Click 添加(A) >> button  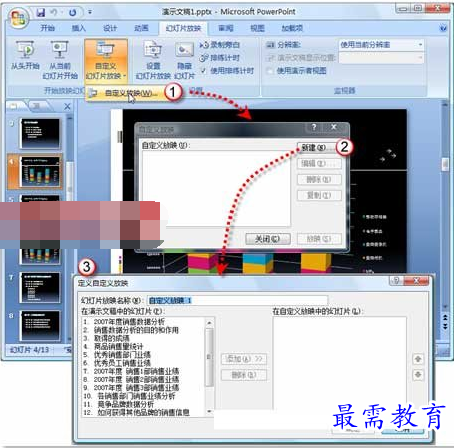(244, 359)
